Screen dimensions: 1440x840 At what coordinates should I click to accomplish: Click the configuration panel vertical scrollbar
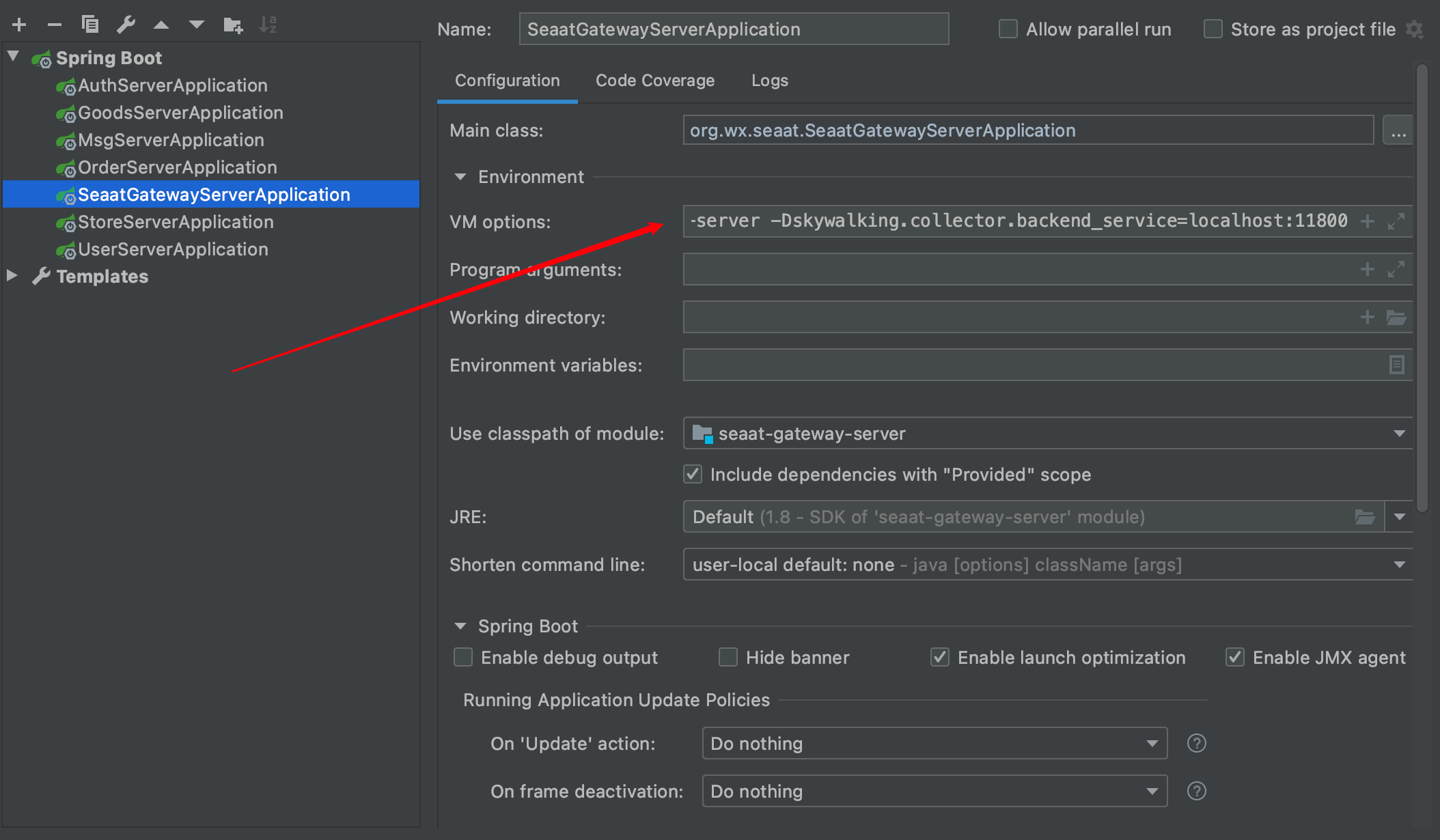click(1422, 287)
